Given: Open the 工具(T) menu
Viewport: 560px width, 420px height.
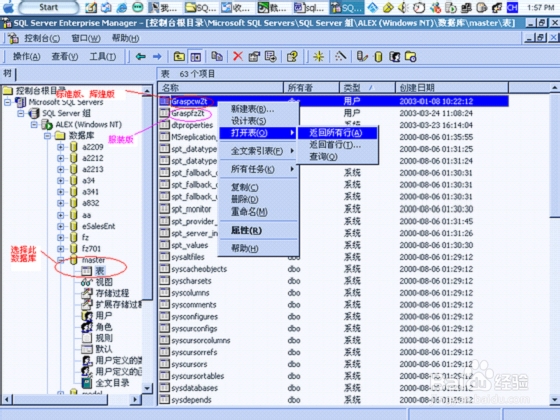Looking at the screenshot, I should point(102,56).
